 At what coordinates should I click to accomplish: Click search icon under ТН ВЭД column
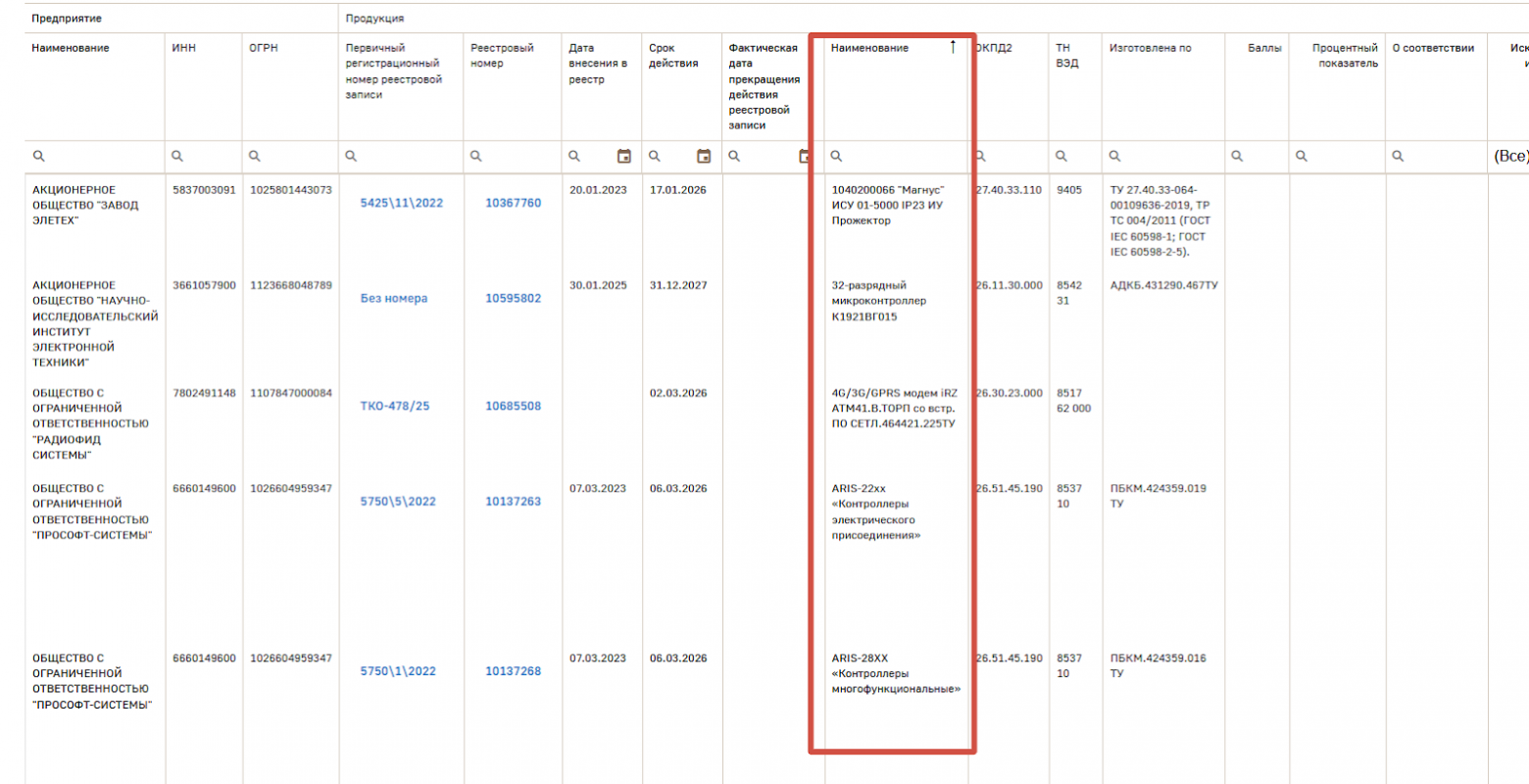pyautogui.click(x=1061, y=156)
